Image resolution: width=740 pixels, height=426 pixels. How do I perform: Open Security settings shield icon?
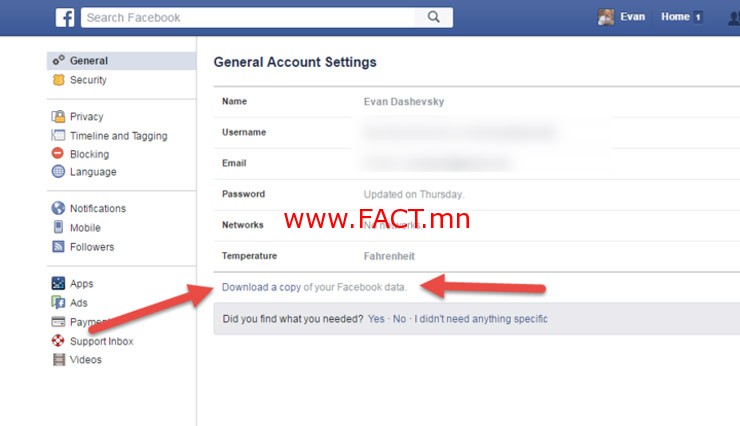pyautogui.click(x=59, y=80)
